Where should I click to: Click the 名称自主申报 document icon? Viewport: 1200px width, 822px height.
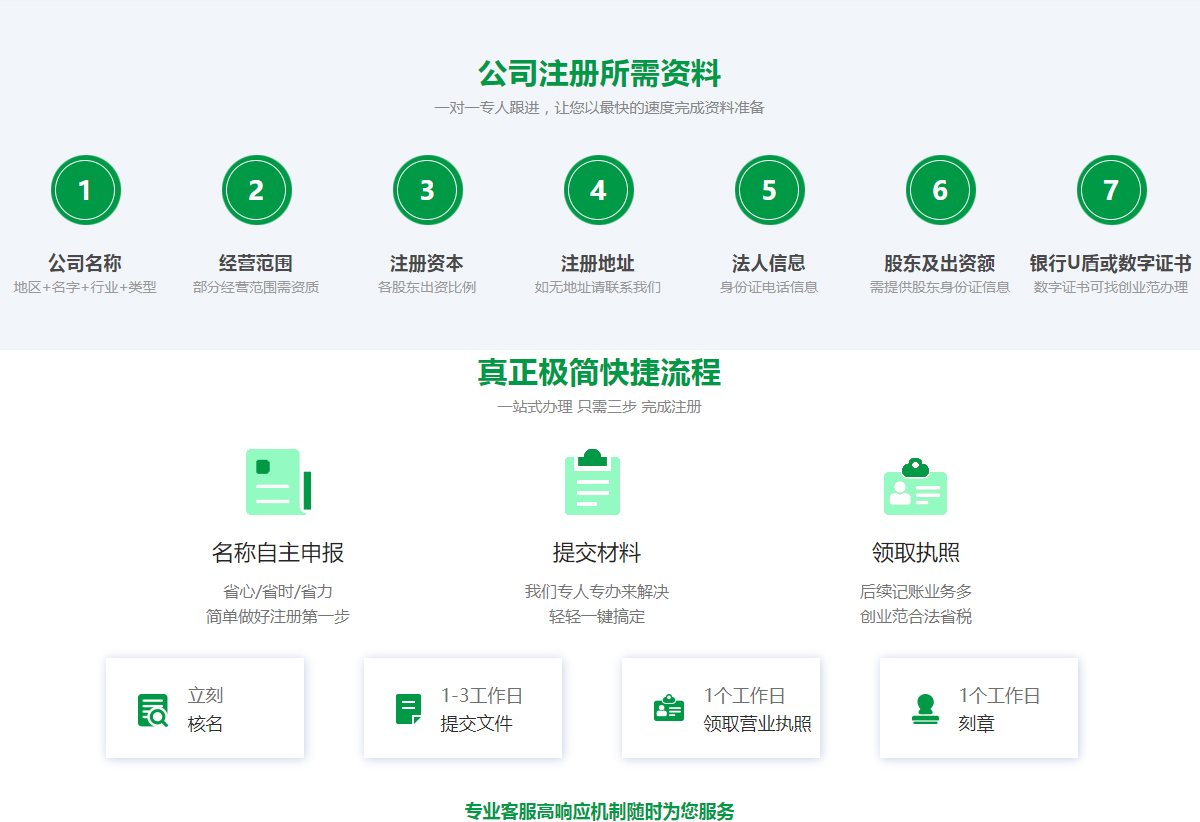pos(278,482)
